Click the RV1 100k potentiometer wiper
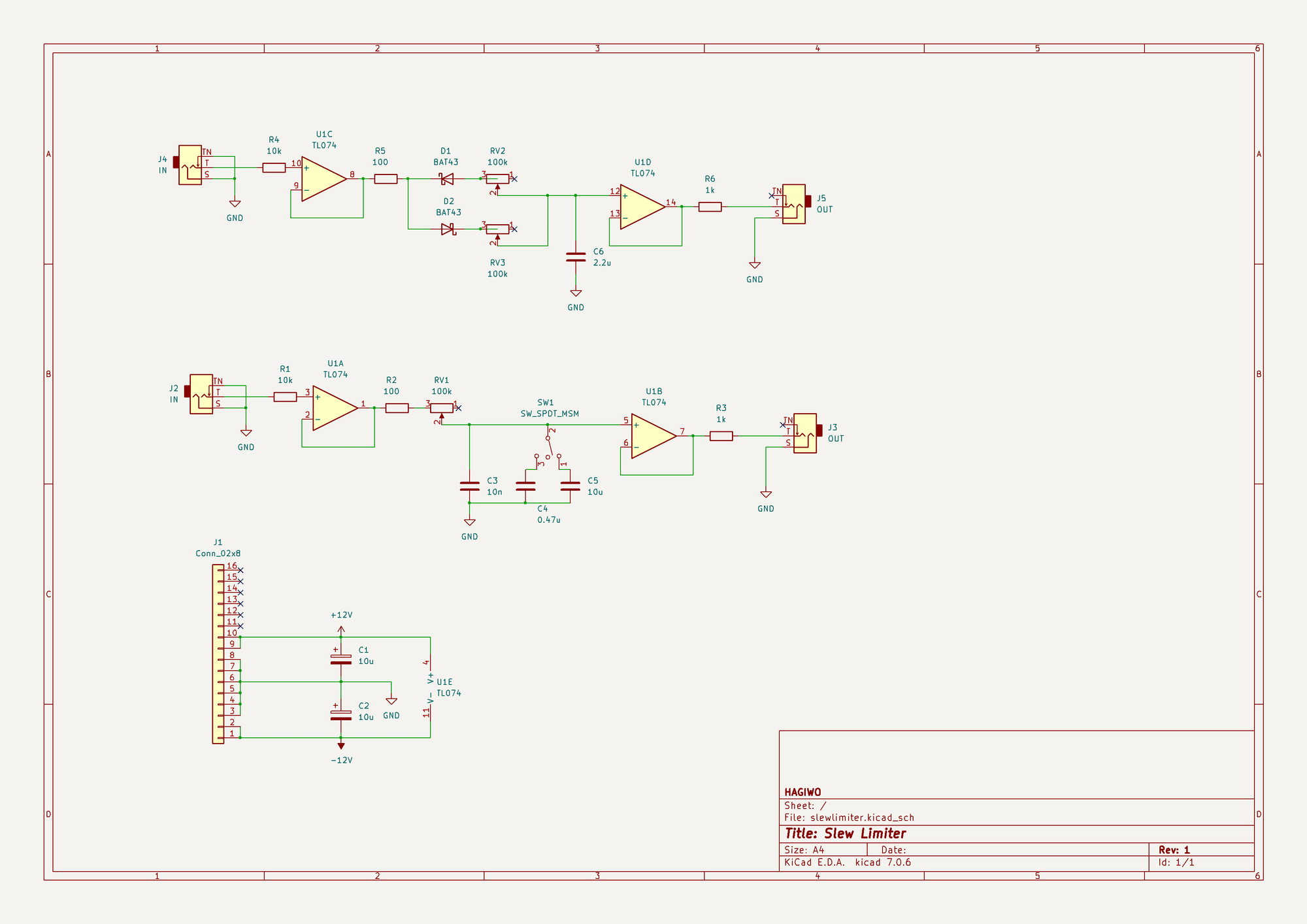The image size is (1307, 924). coord(442,415)
